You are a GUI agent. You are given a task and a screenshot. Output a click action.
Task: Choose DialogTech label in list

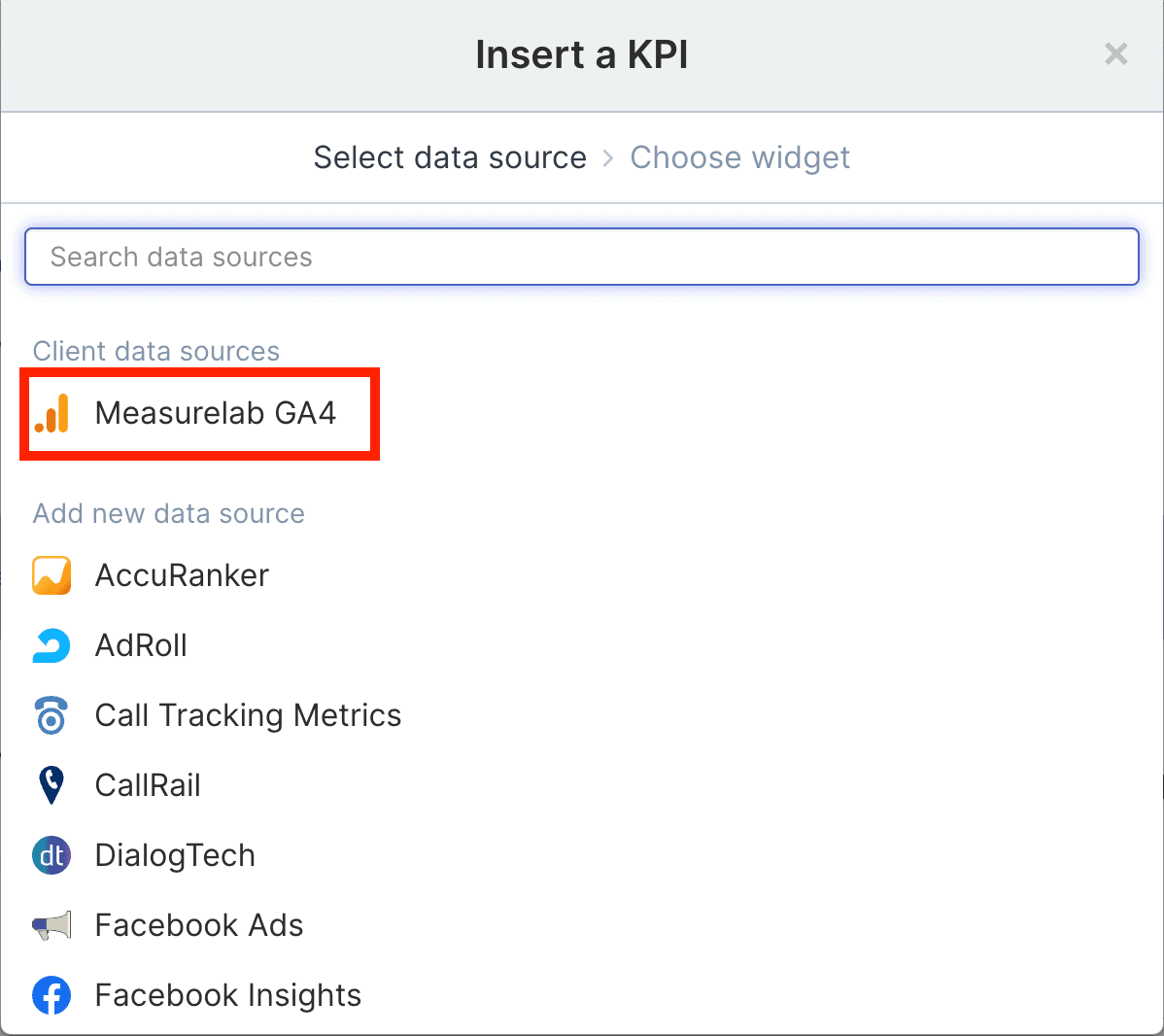pyautogui.click(x=175, y=855)
